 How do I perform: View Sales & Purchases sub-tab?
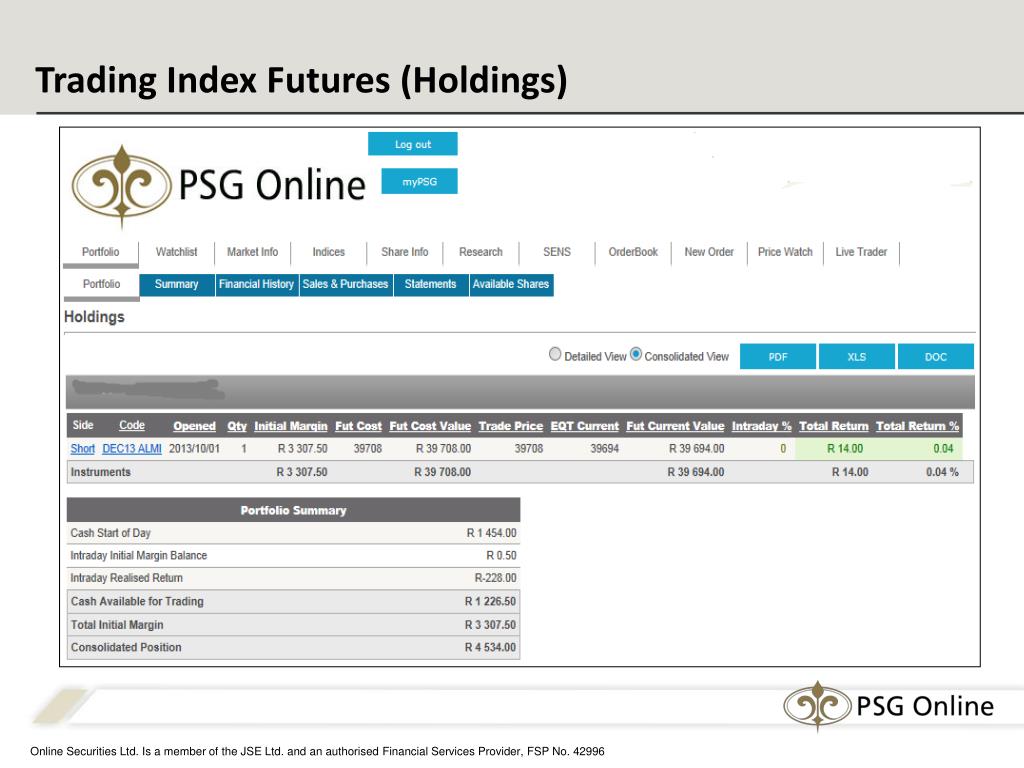(345, 284)
